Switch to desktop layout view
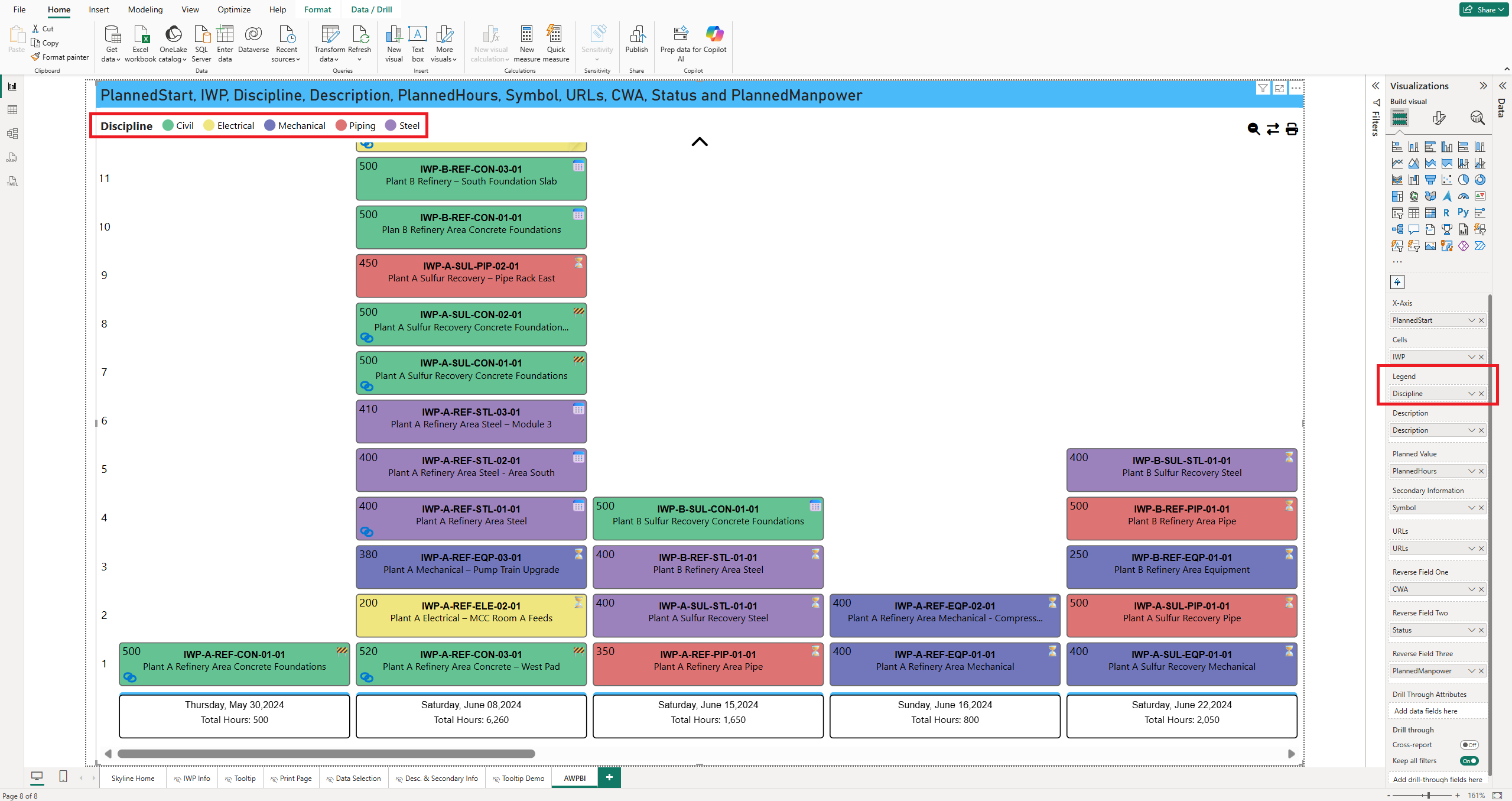This screenshot has height=801, width=1512. 37,777
